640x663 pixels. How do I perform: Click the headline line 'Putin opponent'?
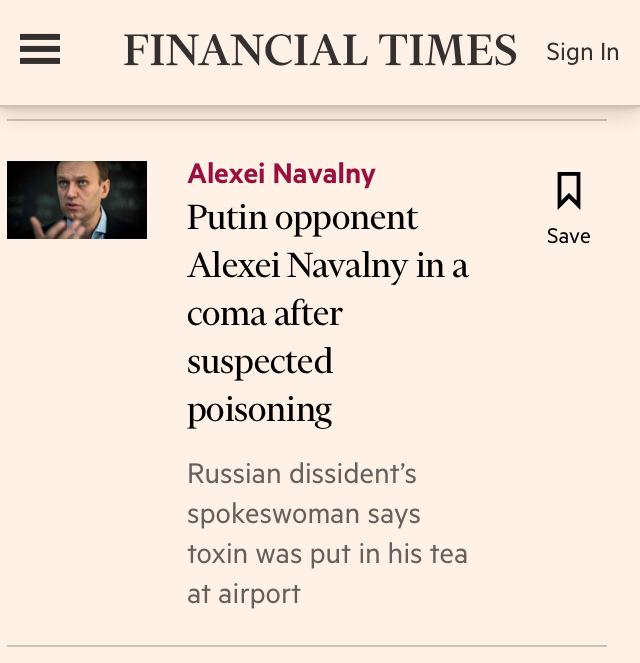[x=302, y=218]
